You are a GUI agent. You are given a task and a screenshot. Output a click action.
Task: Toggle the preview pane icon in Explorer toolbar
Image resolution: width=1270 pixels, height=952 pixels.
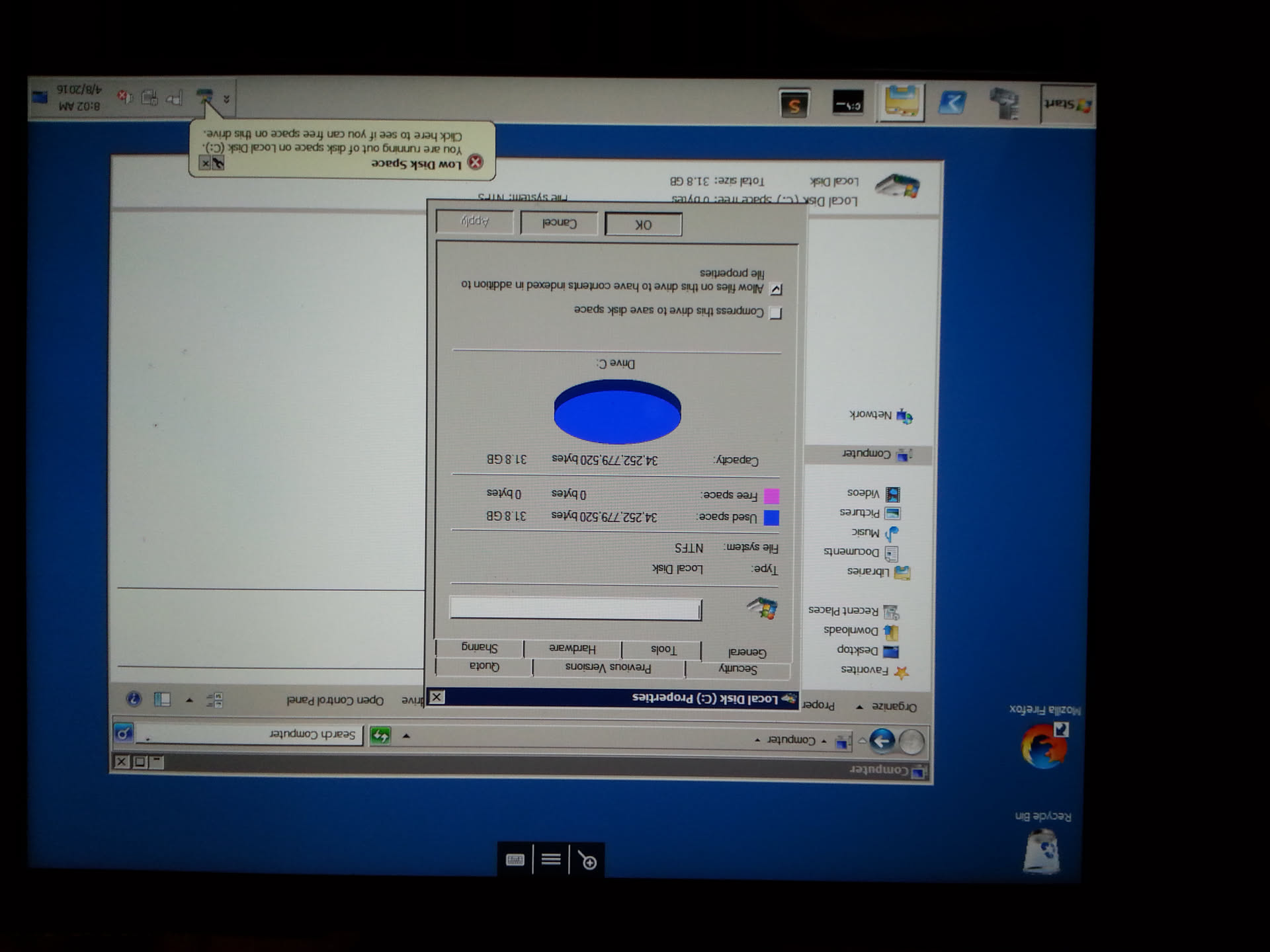(x=163, y=699)
